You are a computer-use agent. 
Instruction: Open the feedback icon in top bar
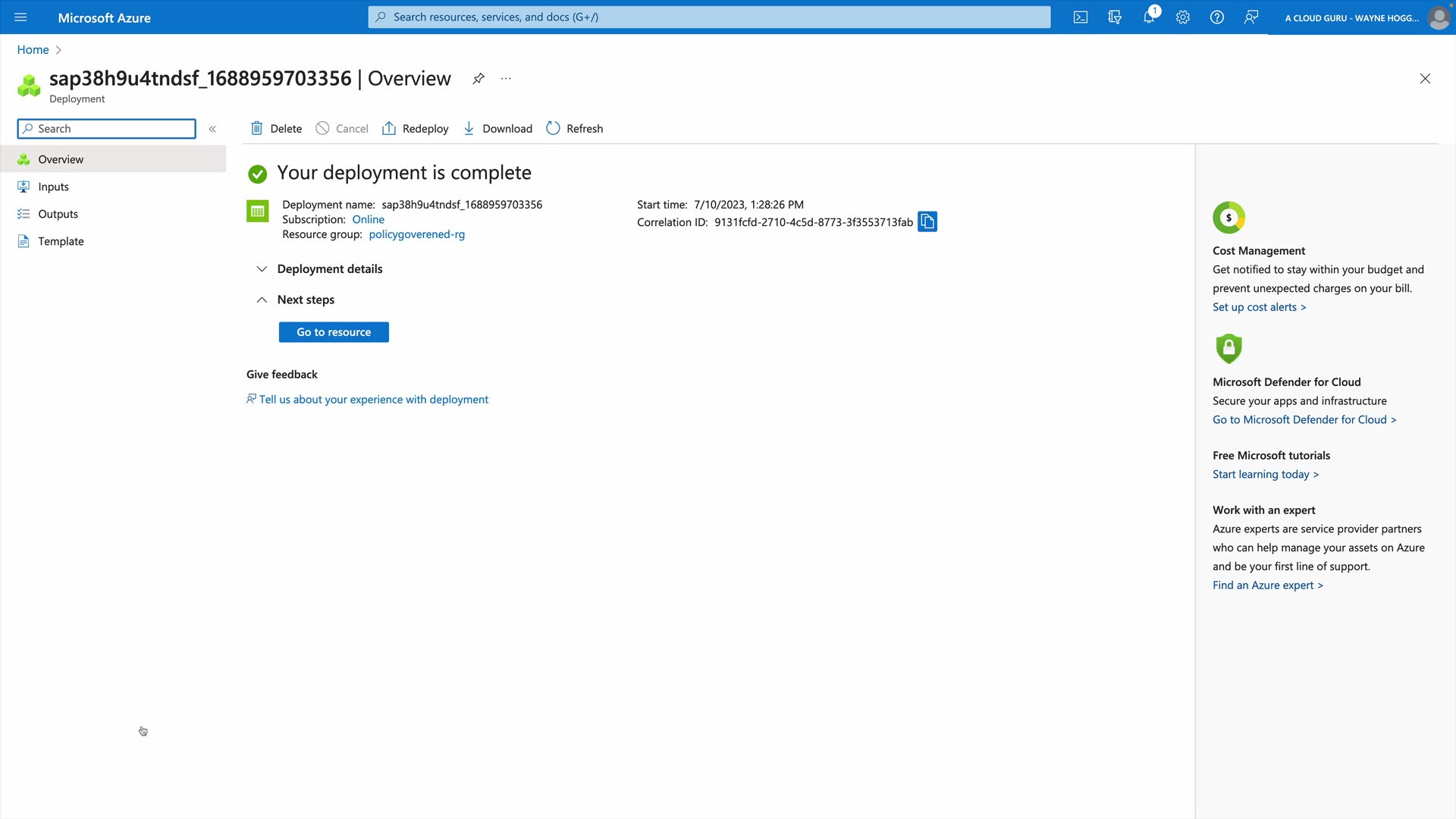click(1251, 17)
